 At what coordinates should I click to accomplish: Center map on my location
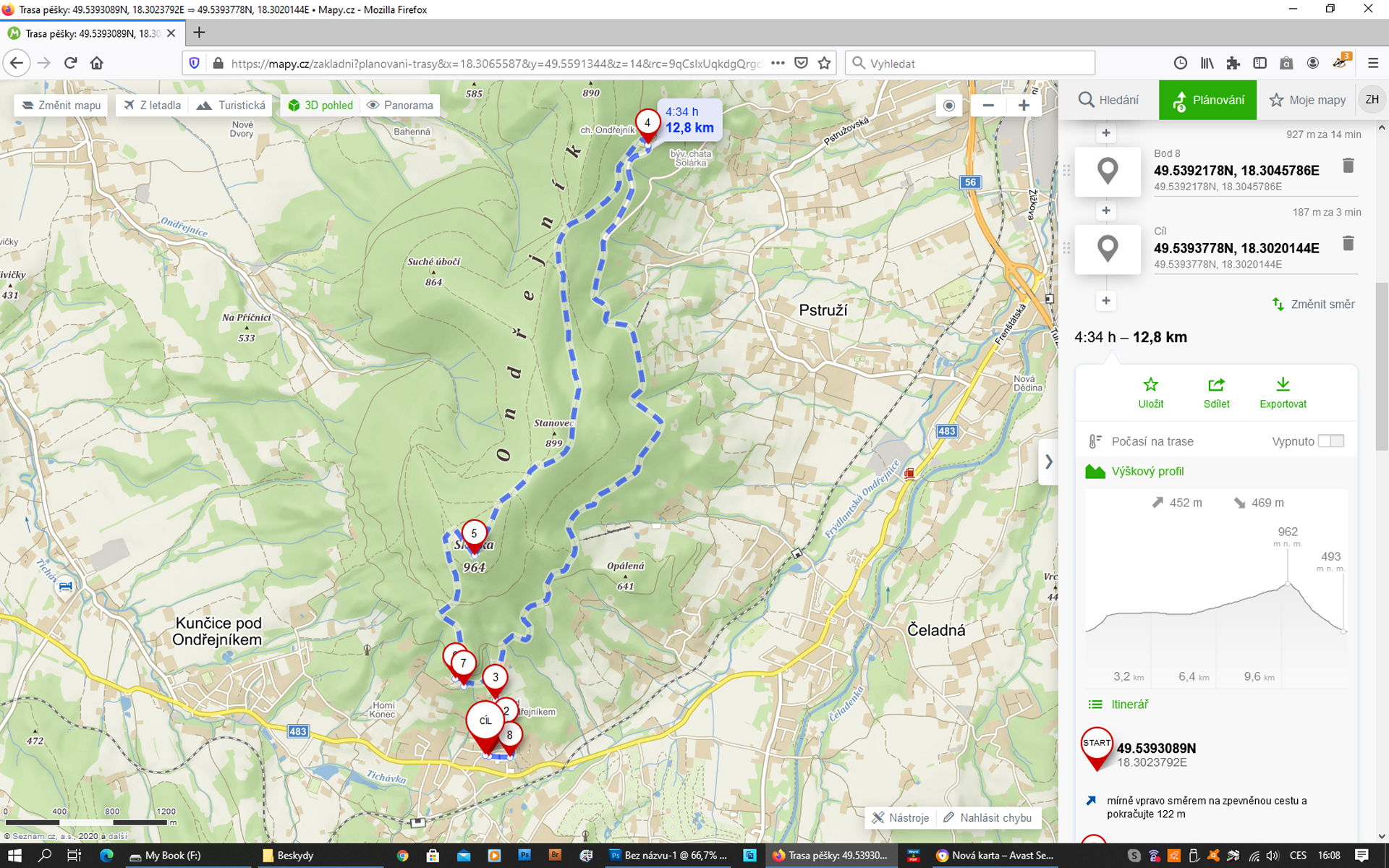coord(949,105)
